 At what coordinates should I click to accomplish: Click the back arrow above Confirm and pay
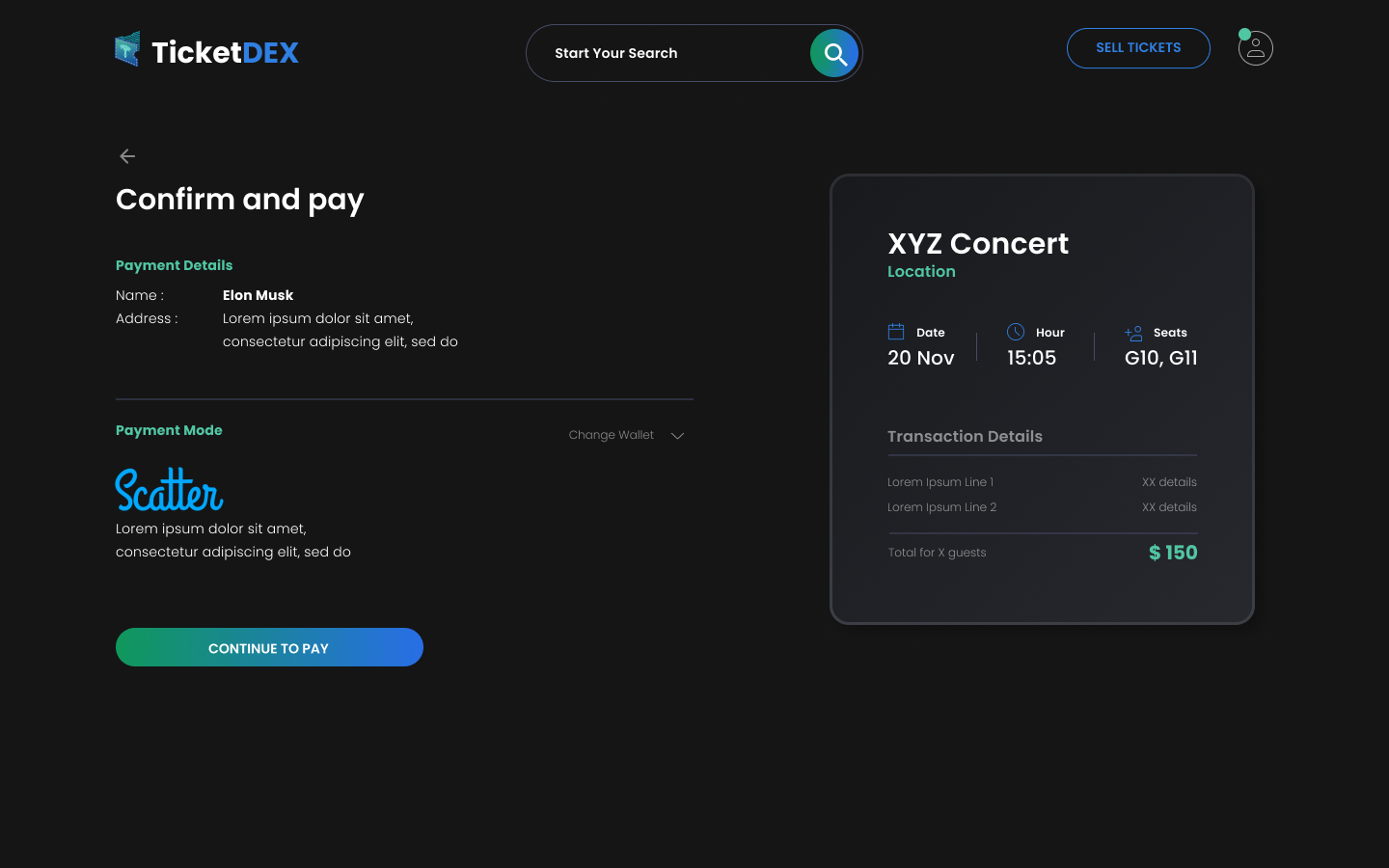[x=126, y=155]
